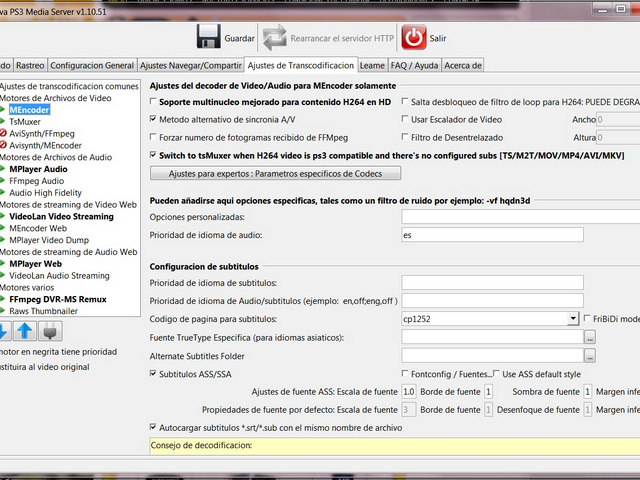Select the VideoLan Video Streaming engine

click(x=61, y=216)
